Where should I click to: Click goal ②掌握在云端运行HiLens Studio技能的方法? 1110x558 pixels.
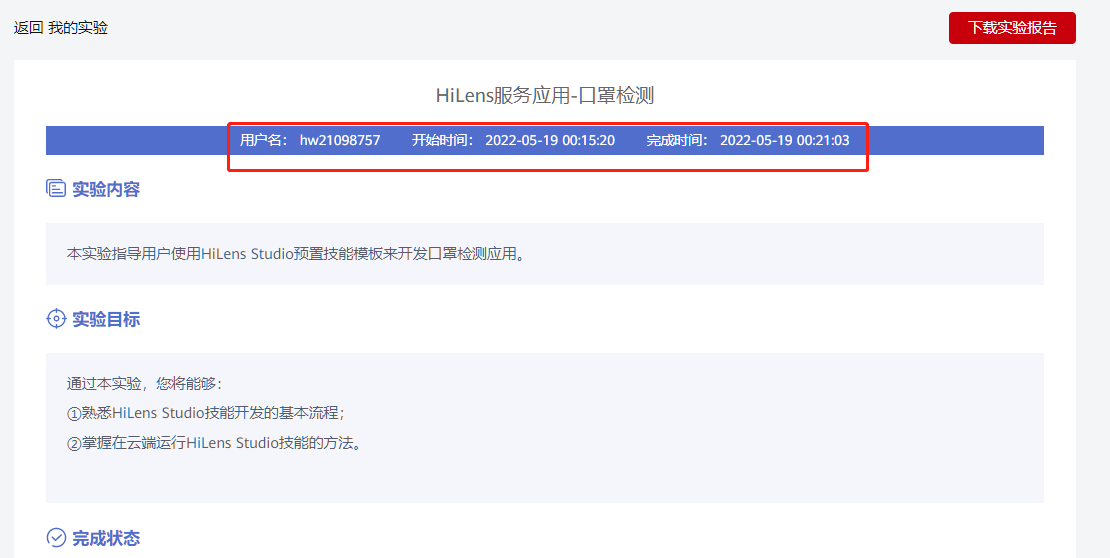tap(214, 444)
